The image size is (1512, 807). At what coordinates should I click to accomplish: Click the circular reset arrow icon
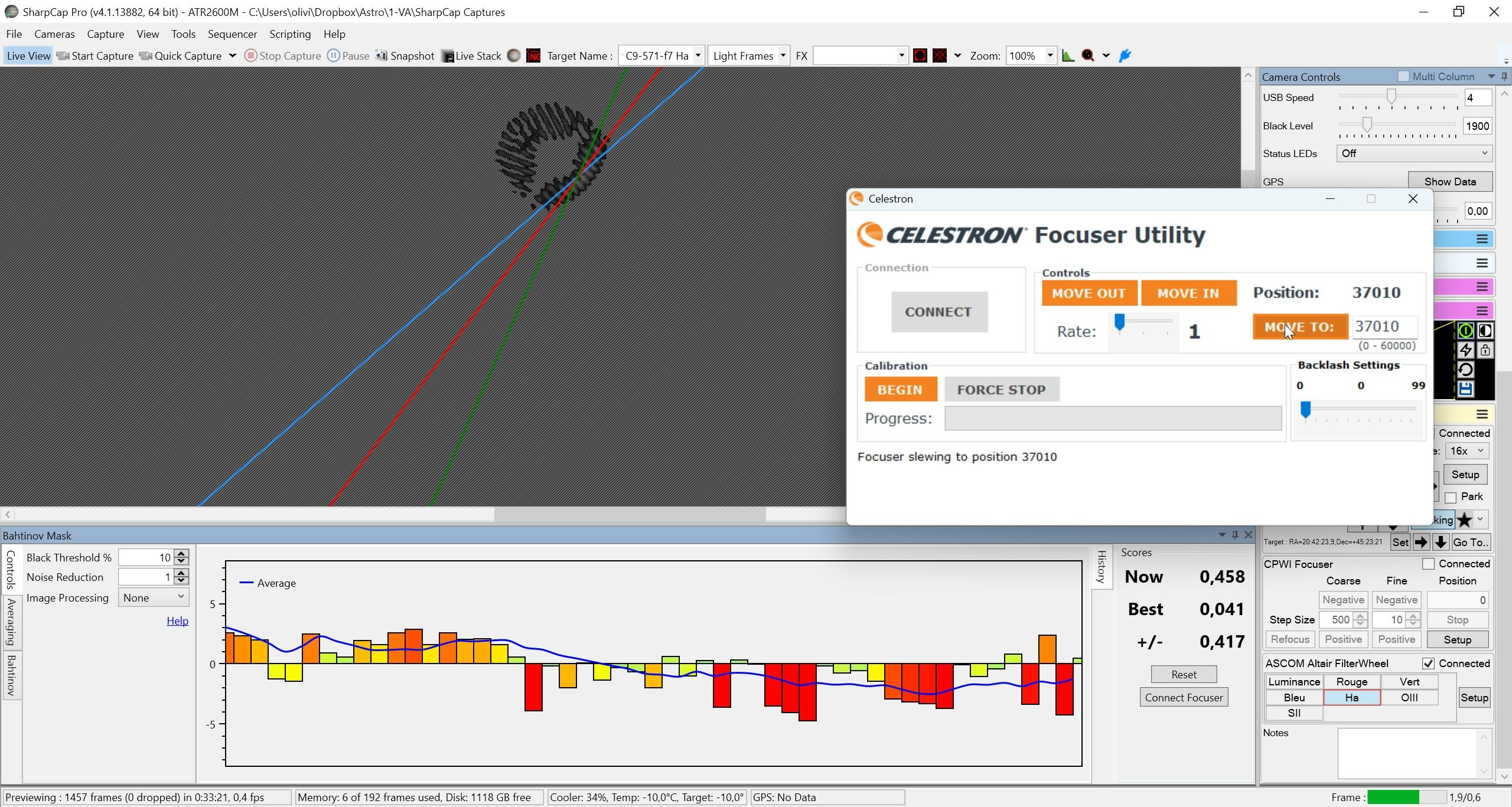click(1465, 370)
